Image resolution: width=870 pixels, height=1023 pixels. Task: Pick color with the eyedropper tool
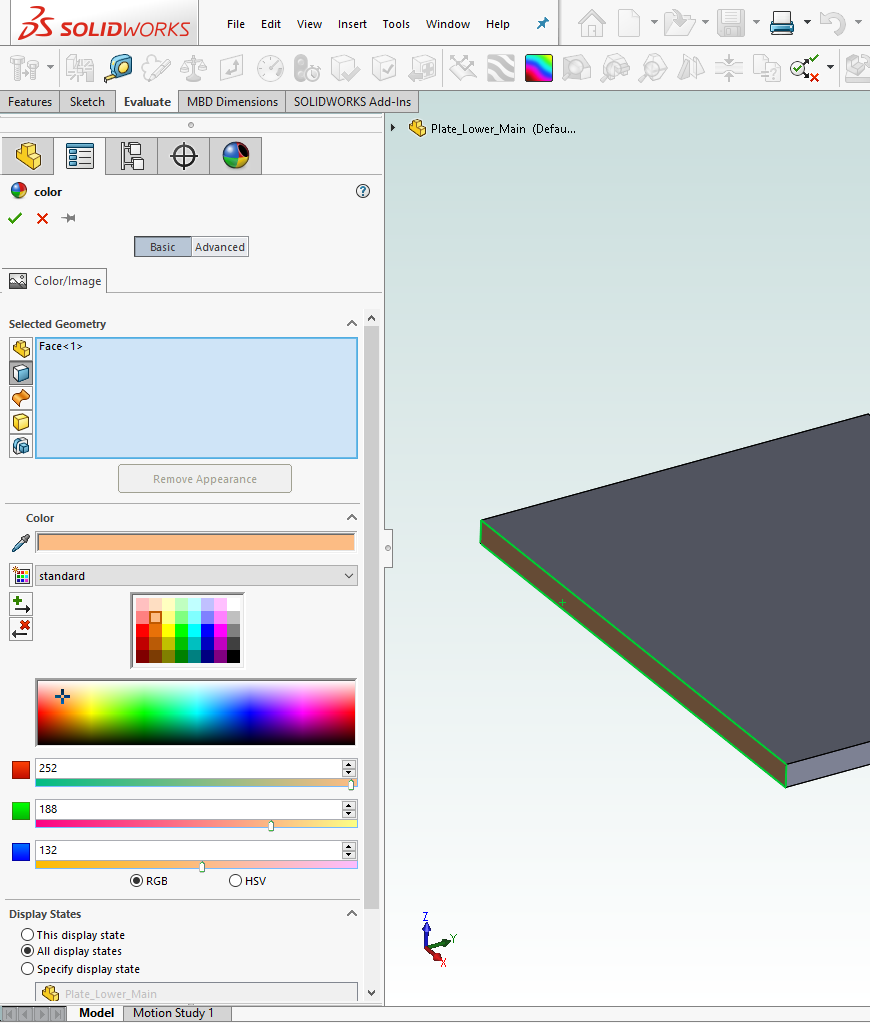pos(21,543)
